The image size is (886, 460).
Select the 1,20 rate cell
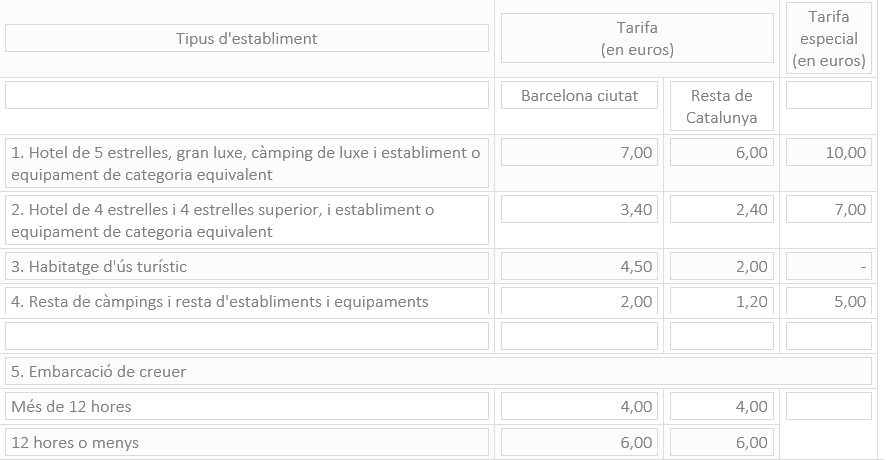[x=721, y=302]
